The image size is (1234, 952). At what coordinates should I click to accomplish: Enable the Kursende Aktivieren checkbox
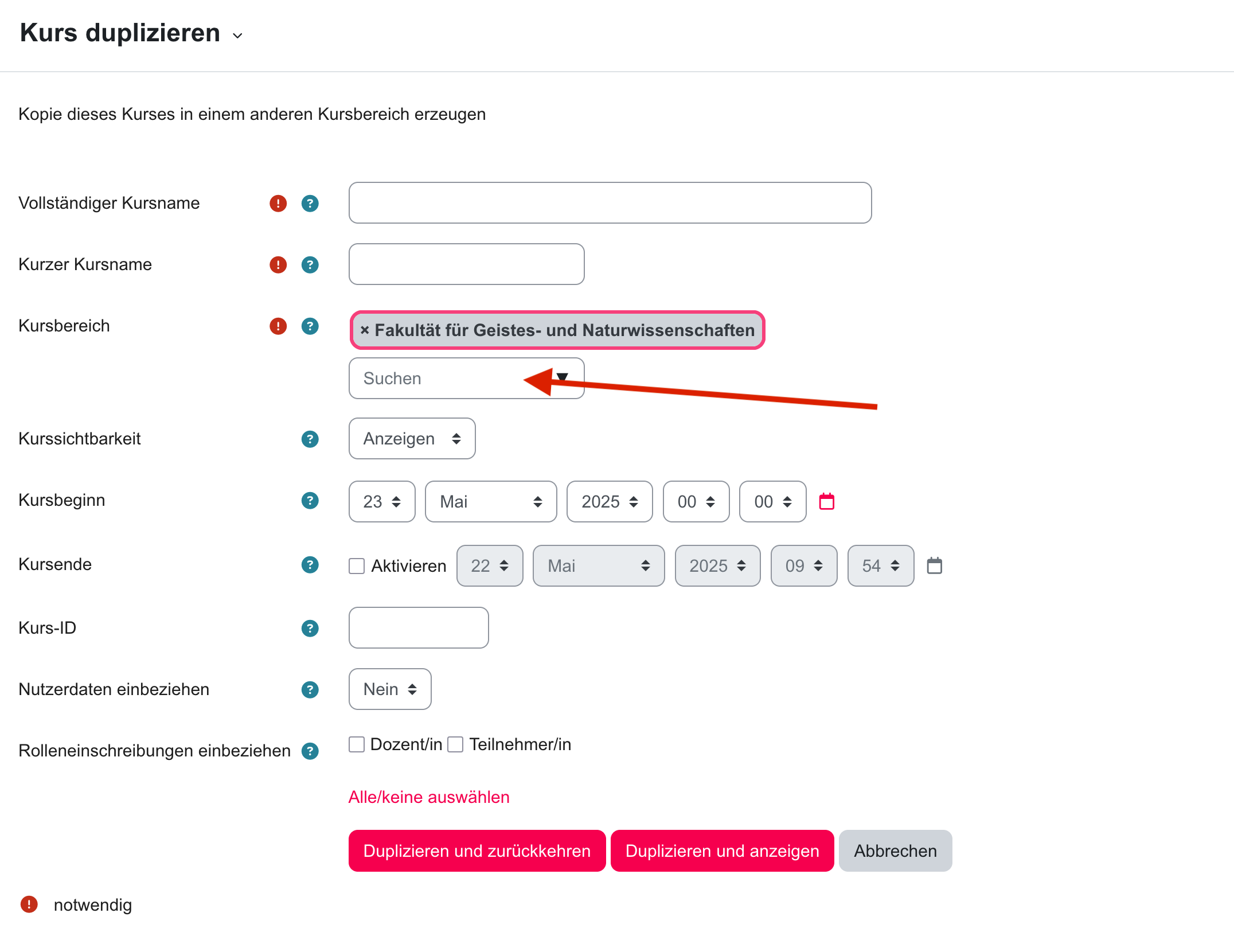tap(357, 566)
